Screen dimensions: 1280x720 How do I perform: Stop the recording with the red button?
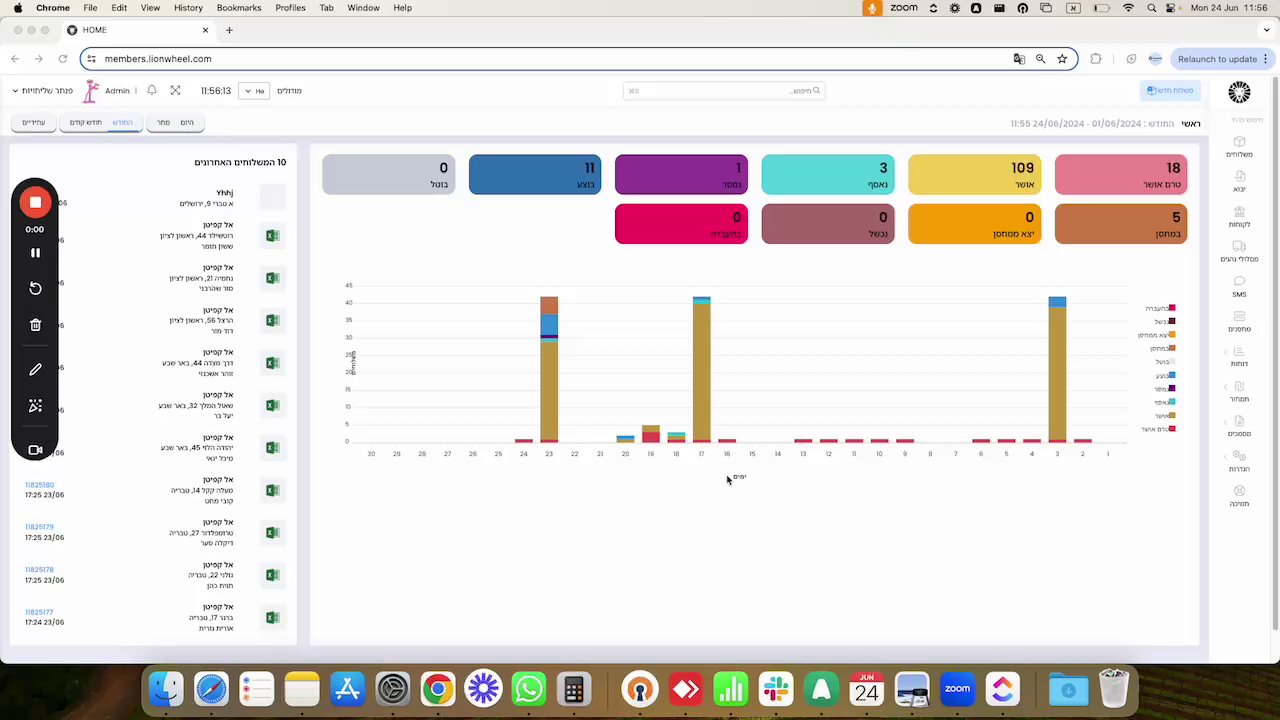click(x=35, y=202)
